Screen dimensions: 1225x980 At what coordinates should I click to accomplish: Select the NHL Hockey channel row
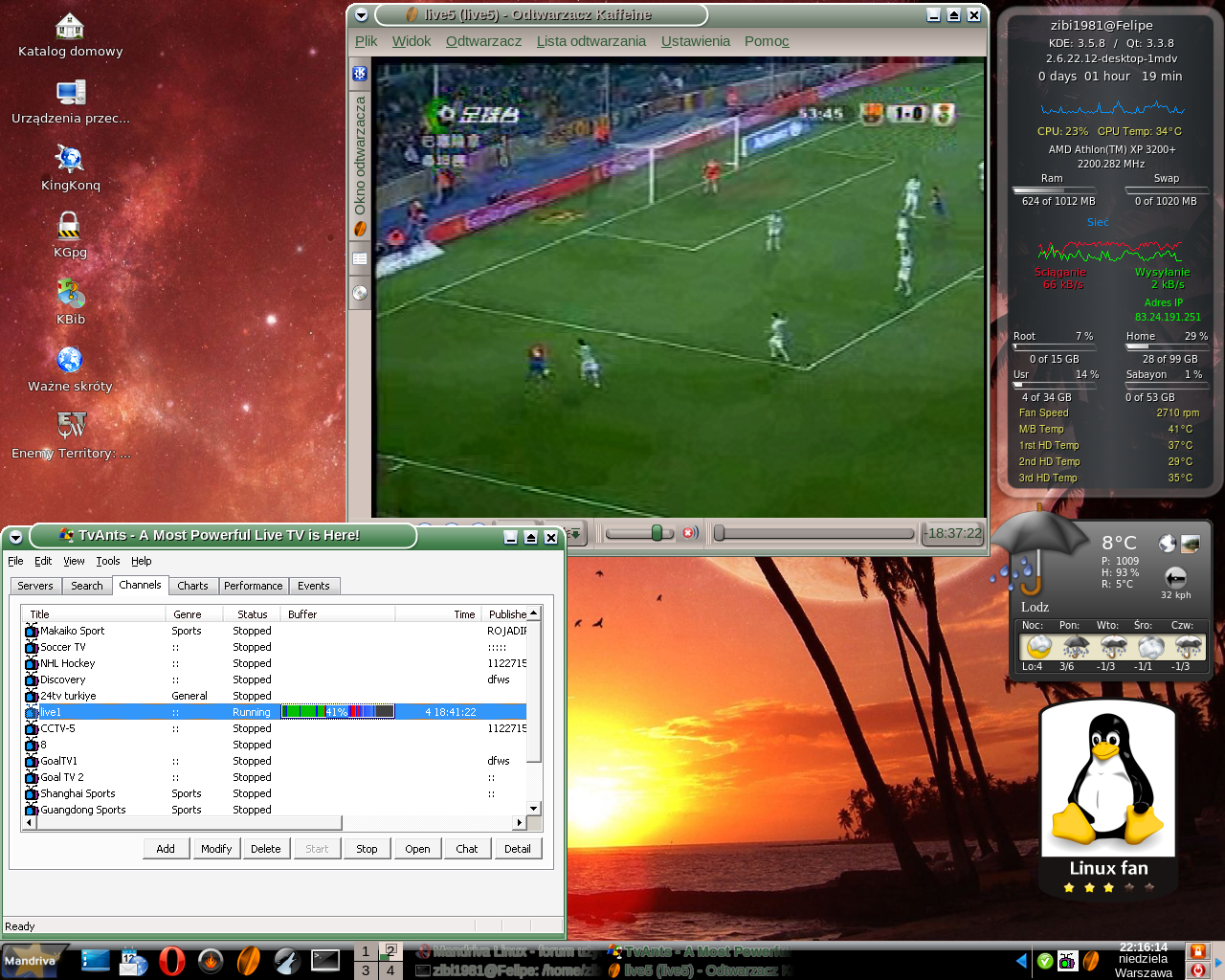click(276, 663)
